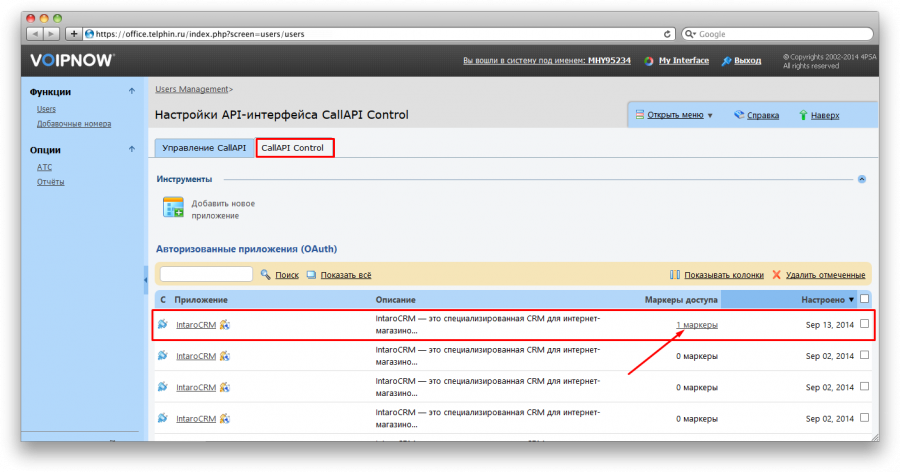900x472 pixels.
Task: Collapse the Опции sidebar section arrow
Action: coord(132,149)
